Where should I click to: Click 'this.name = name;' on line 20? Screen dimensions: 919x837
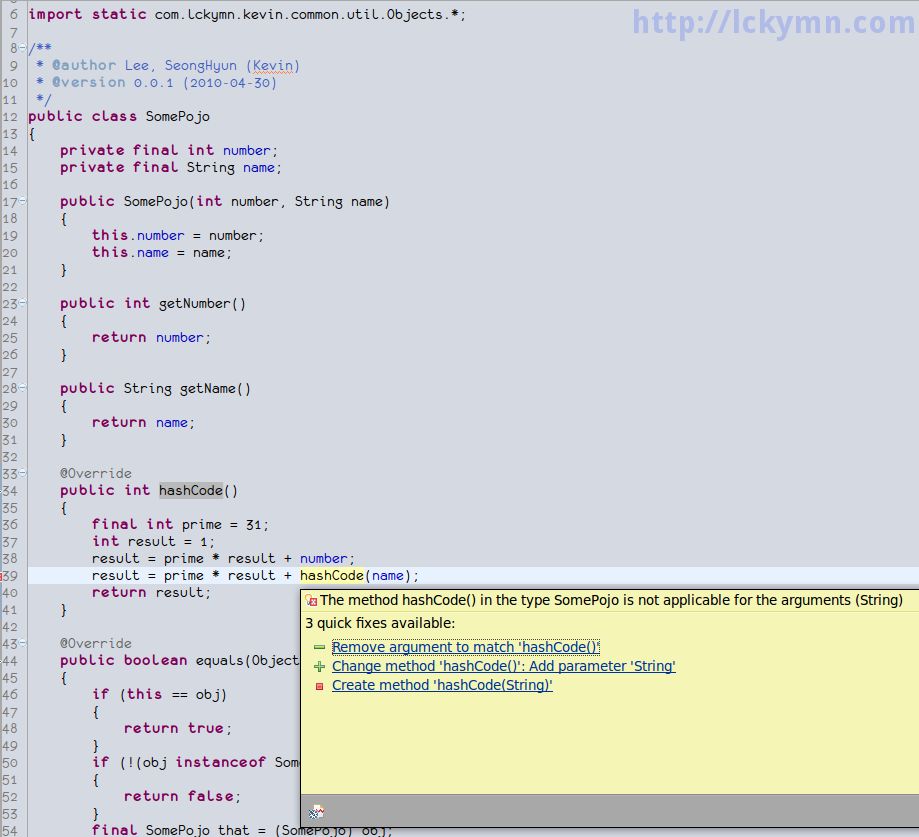[162, 252]
